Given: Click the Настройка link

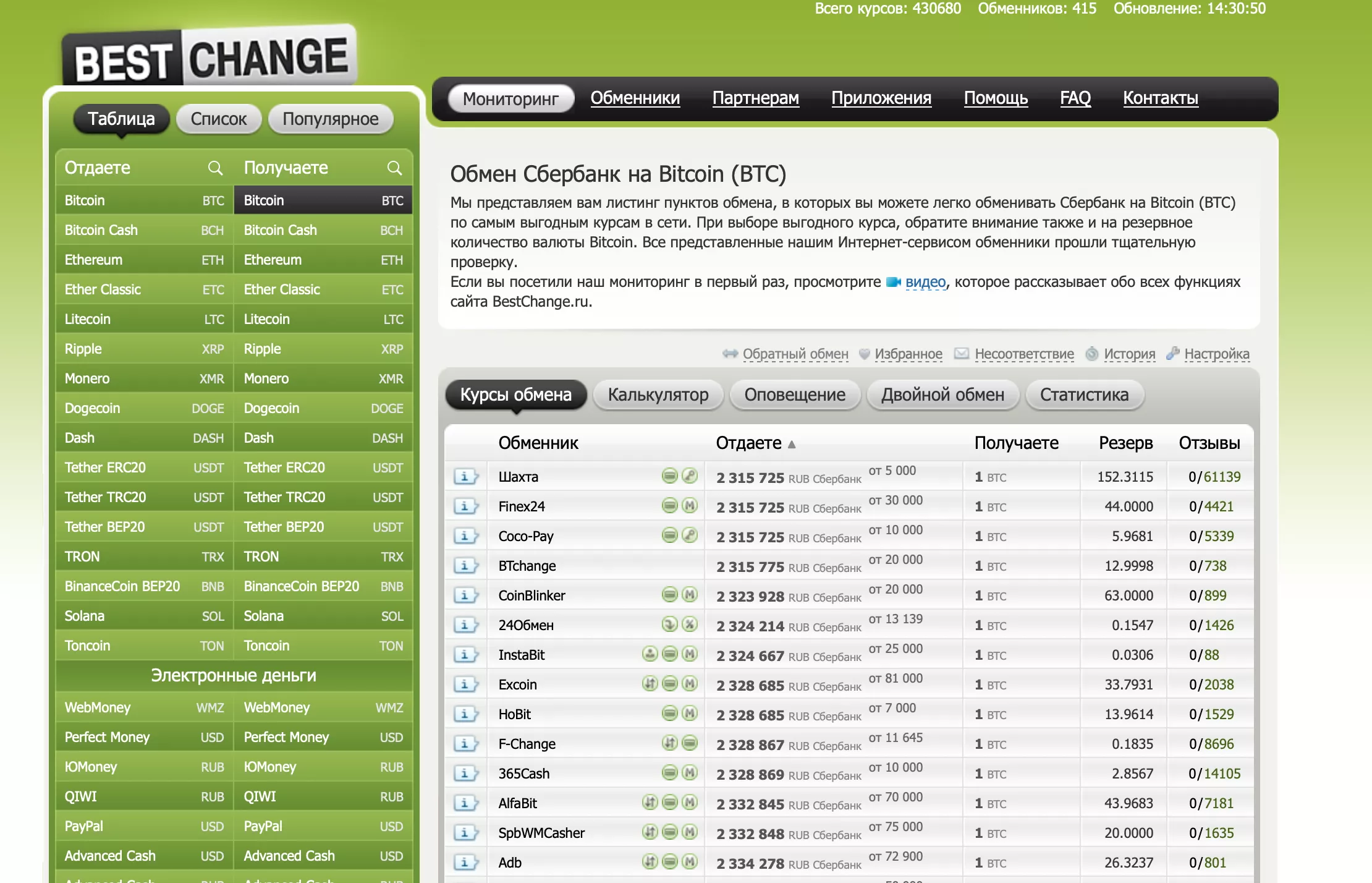Looking at the screenshot, I should (x=1216, y=354).
